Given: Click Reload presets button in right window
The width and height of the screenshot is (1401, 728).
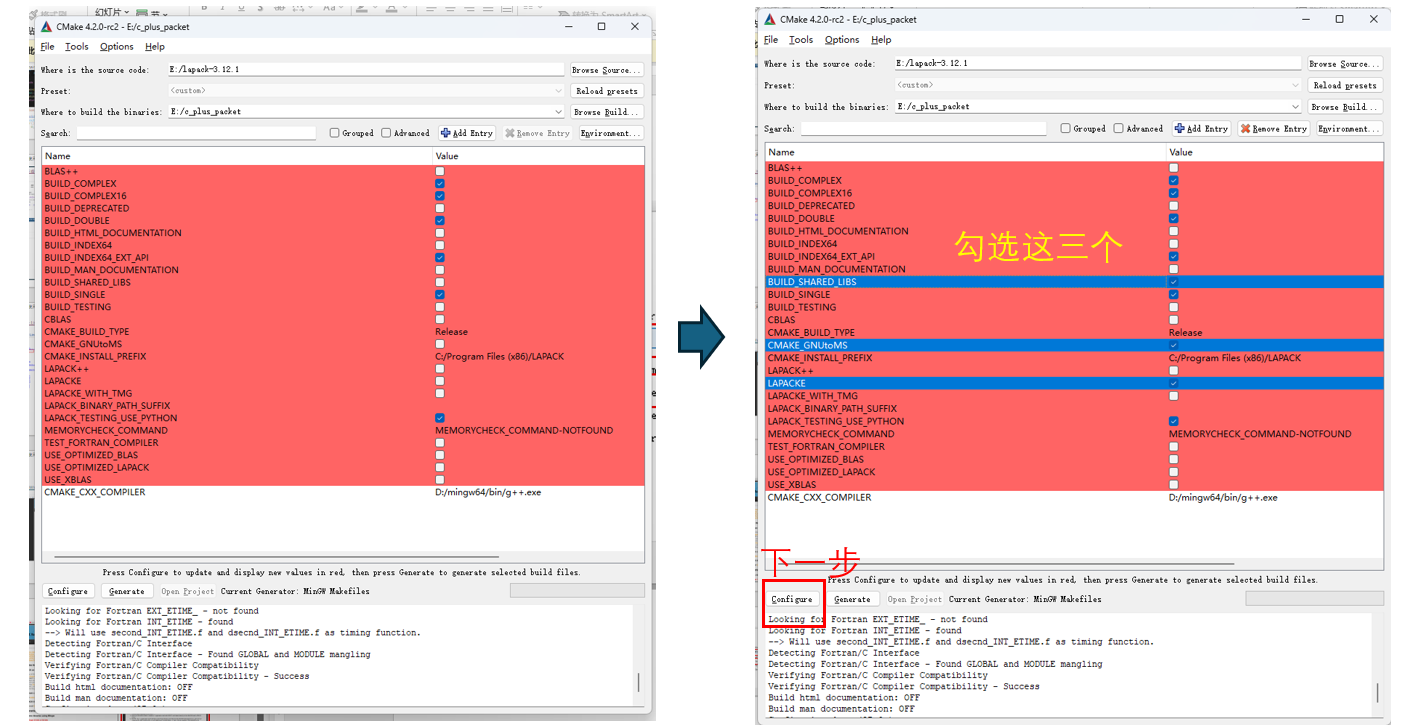Looking at the screenshot, I should pyautogui.click(x=1345, y=85).
